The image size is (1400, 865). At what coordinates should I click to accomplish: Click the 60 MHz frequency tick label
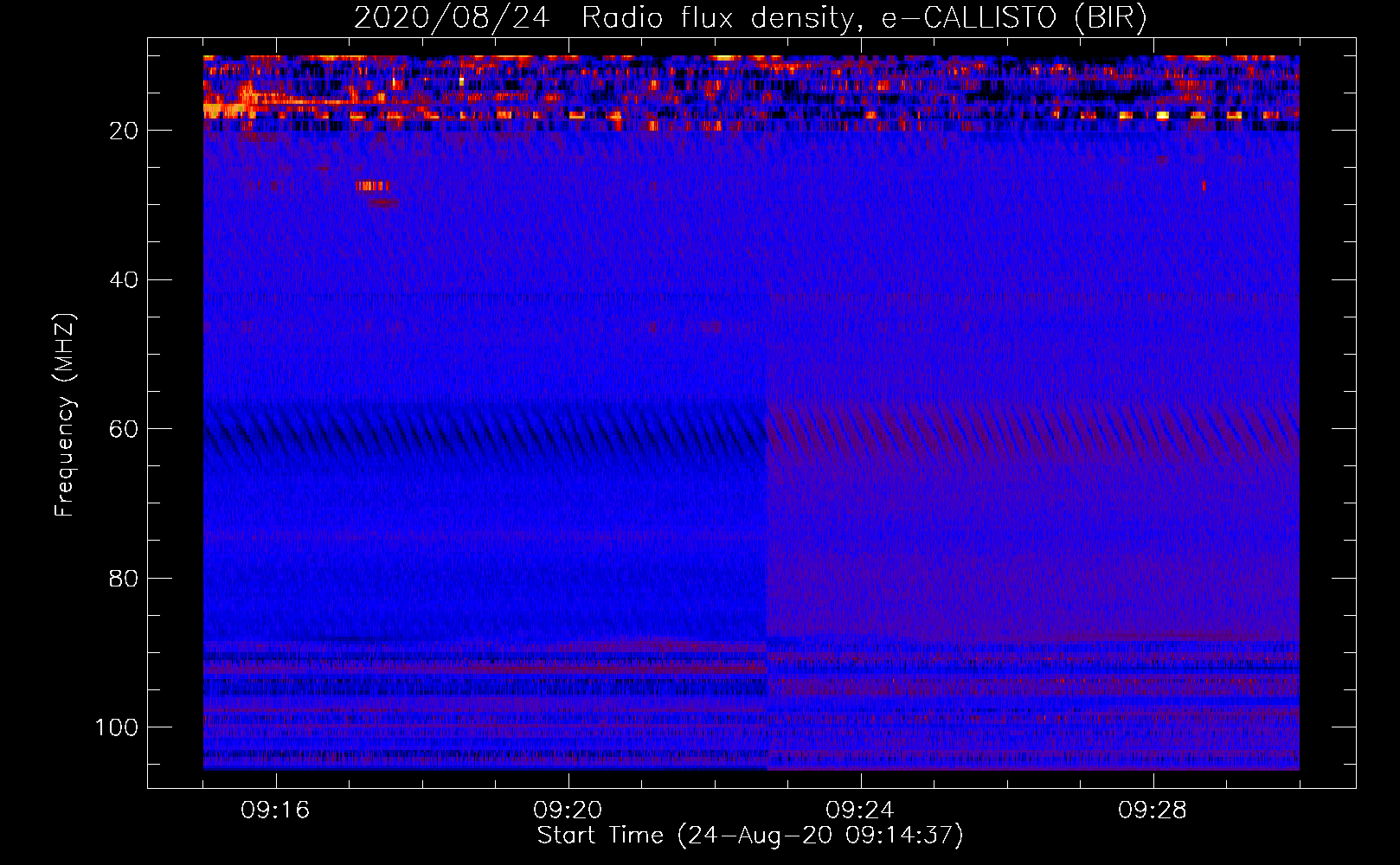click(x=124, y=429)
